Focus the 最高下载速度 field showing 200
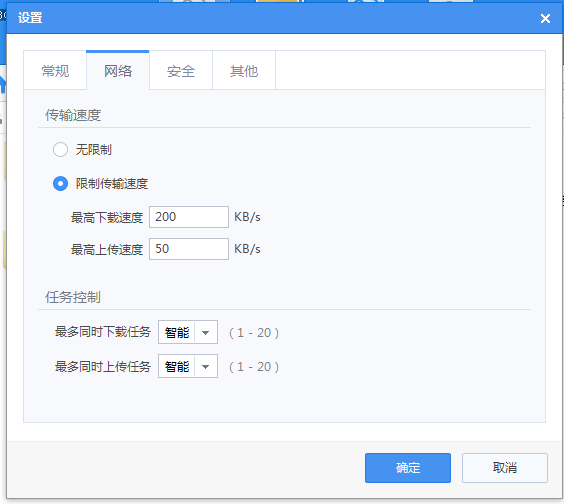The height and width of the screenshot is (504, 564). (x=189, y=217)
